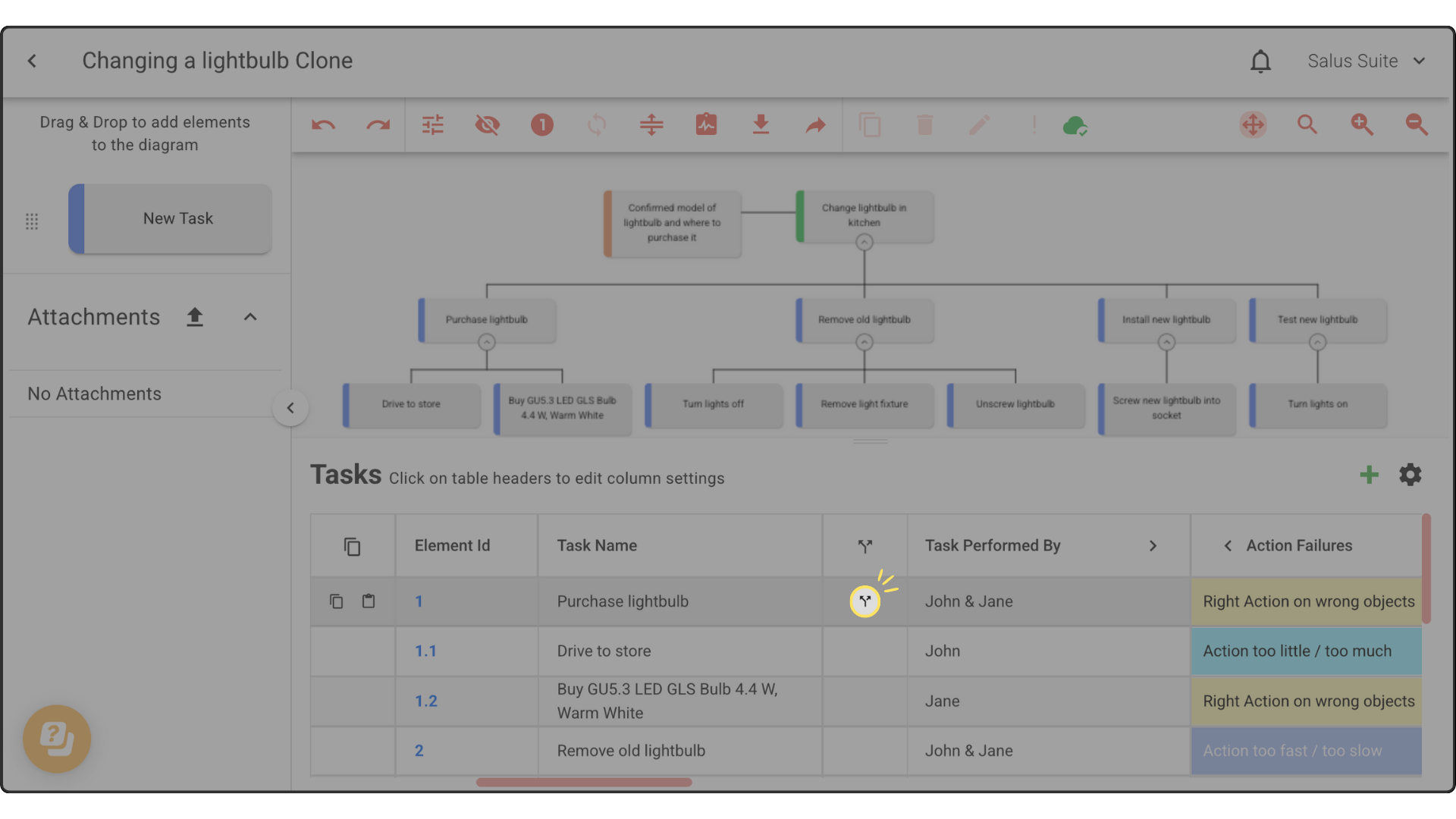
Task: Click the Action Failures column header
Action: [x=1298, y=546]
